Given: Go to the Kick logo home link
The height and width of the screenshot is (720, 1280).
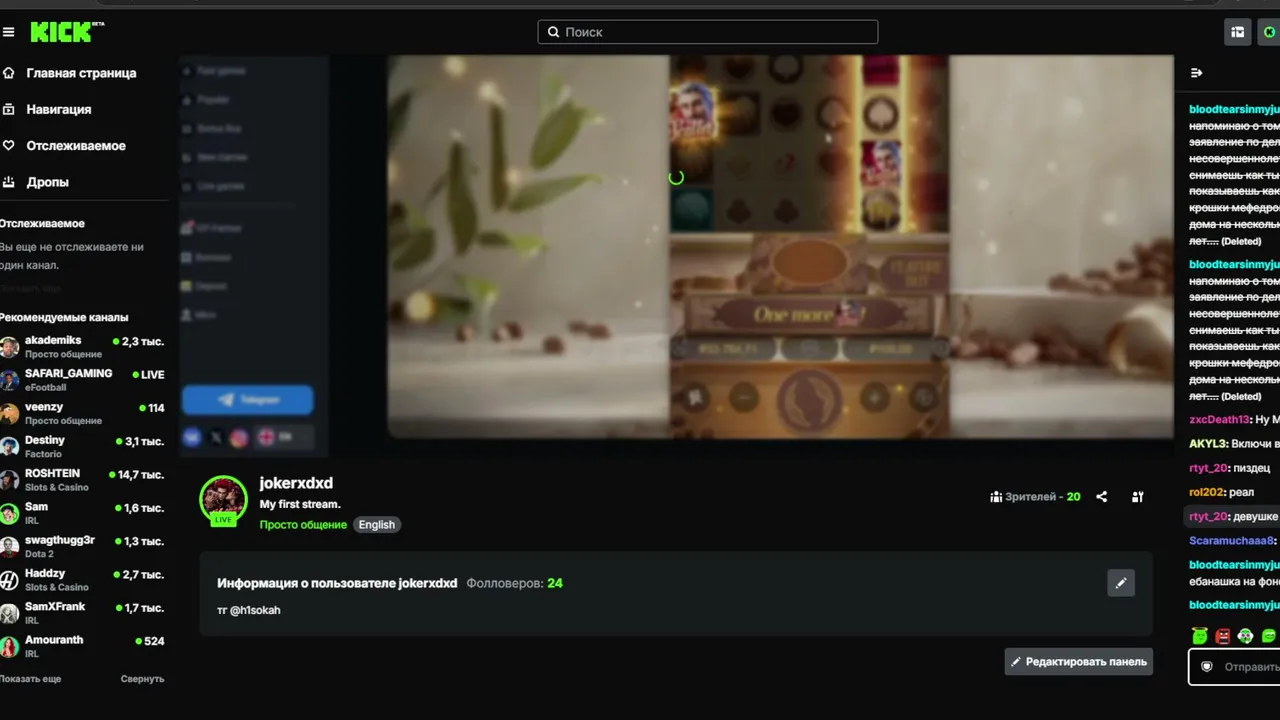Looking at the screenshot, I should pyautogui.click(x=66, y=32).
